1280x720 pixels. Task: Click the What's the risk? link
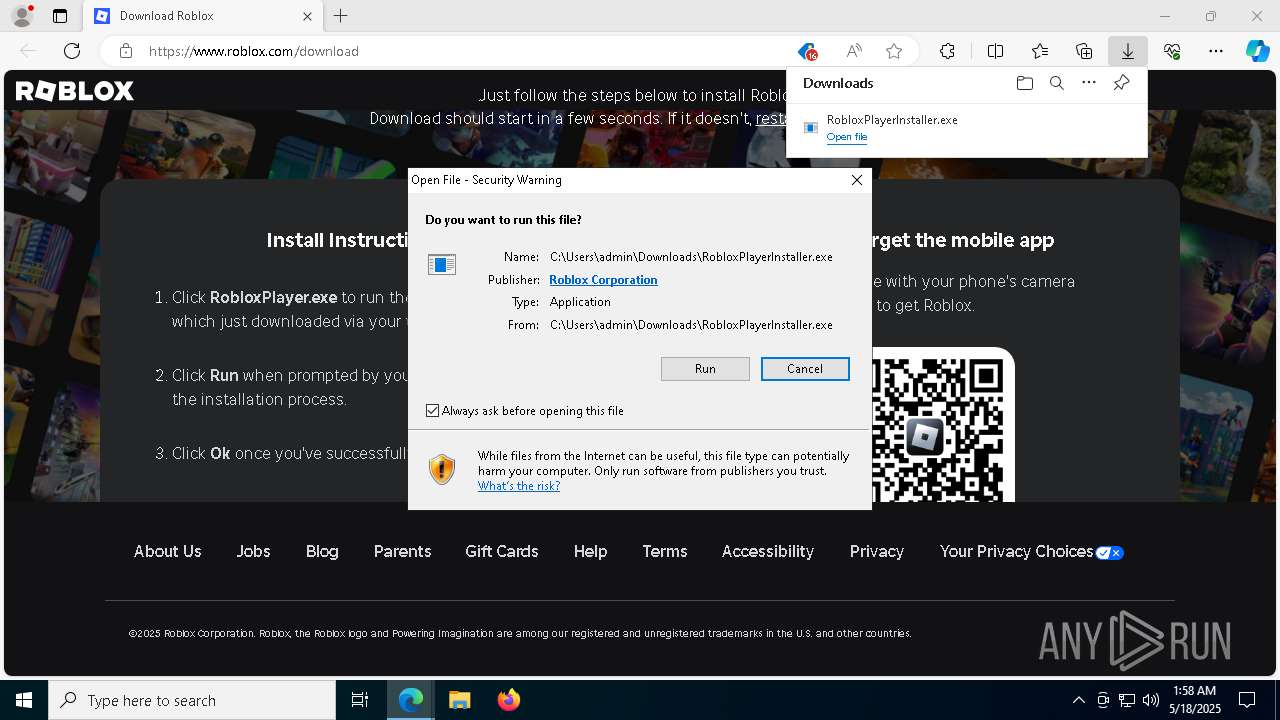pyautogui.click(x=518, y=486)
